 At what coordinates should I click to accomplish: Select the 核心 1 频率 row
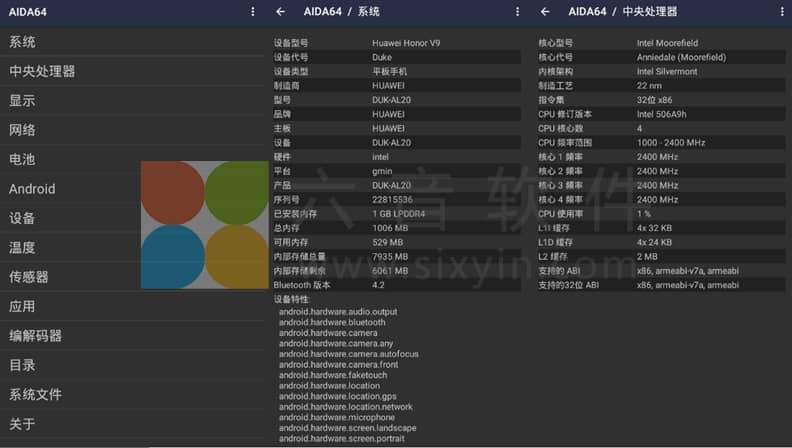click(661, 157)
